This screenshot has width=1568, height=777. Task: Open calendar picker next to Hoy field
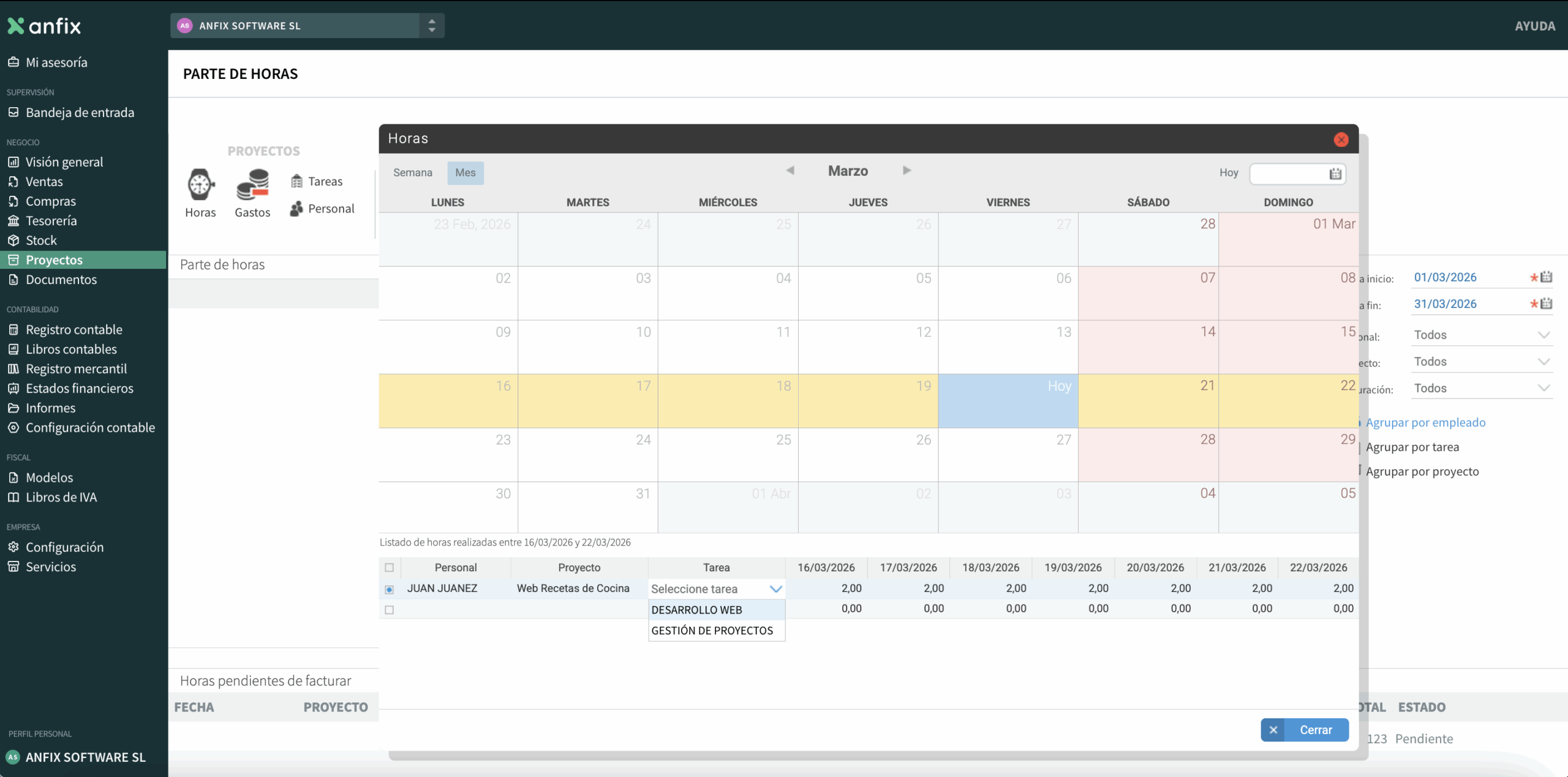pyautogui.click(x=1335, y=174)
